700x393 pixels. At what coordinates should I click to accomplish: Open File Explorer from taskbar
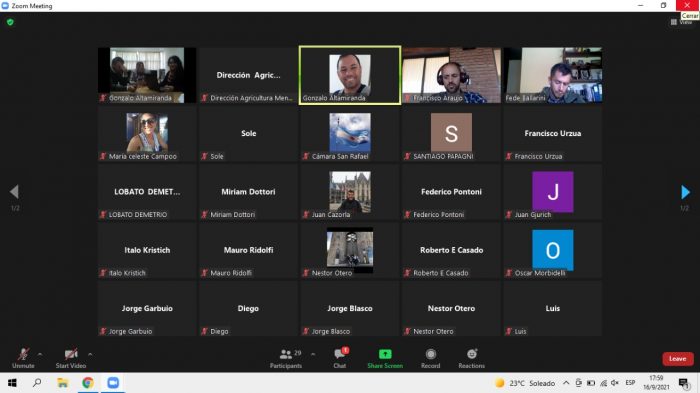click(x=62, y=383)
